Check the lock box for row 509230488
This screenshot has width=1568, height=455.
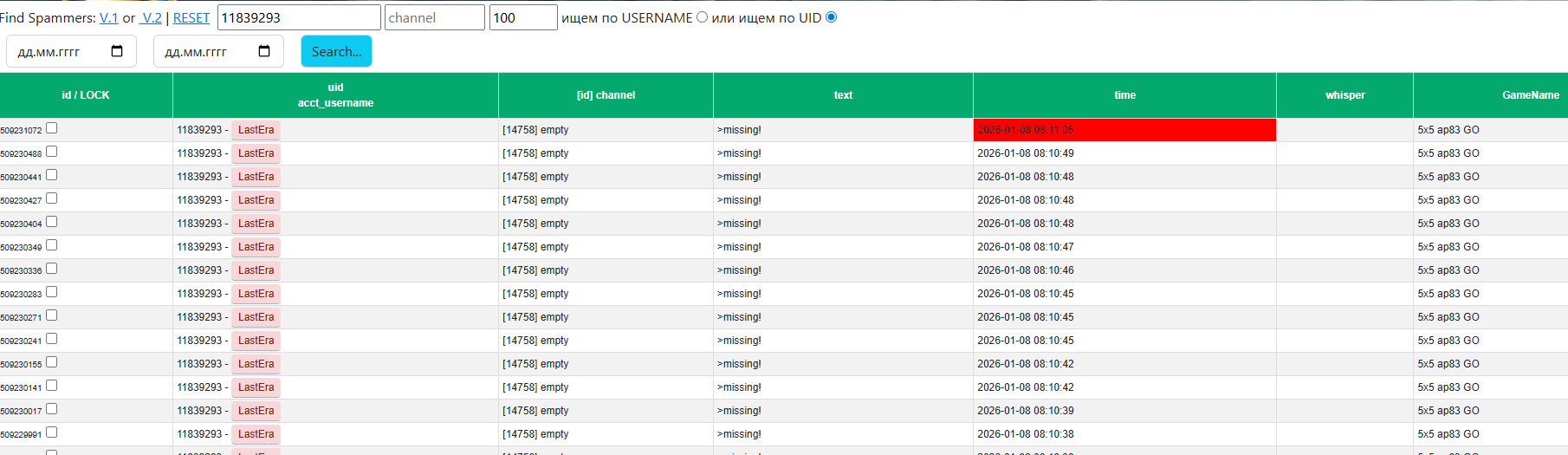(x=52, y=152)
